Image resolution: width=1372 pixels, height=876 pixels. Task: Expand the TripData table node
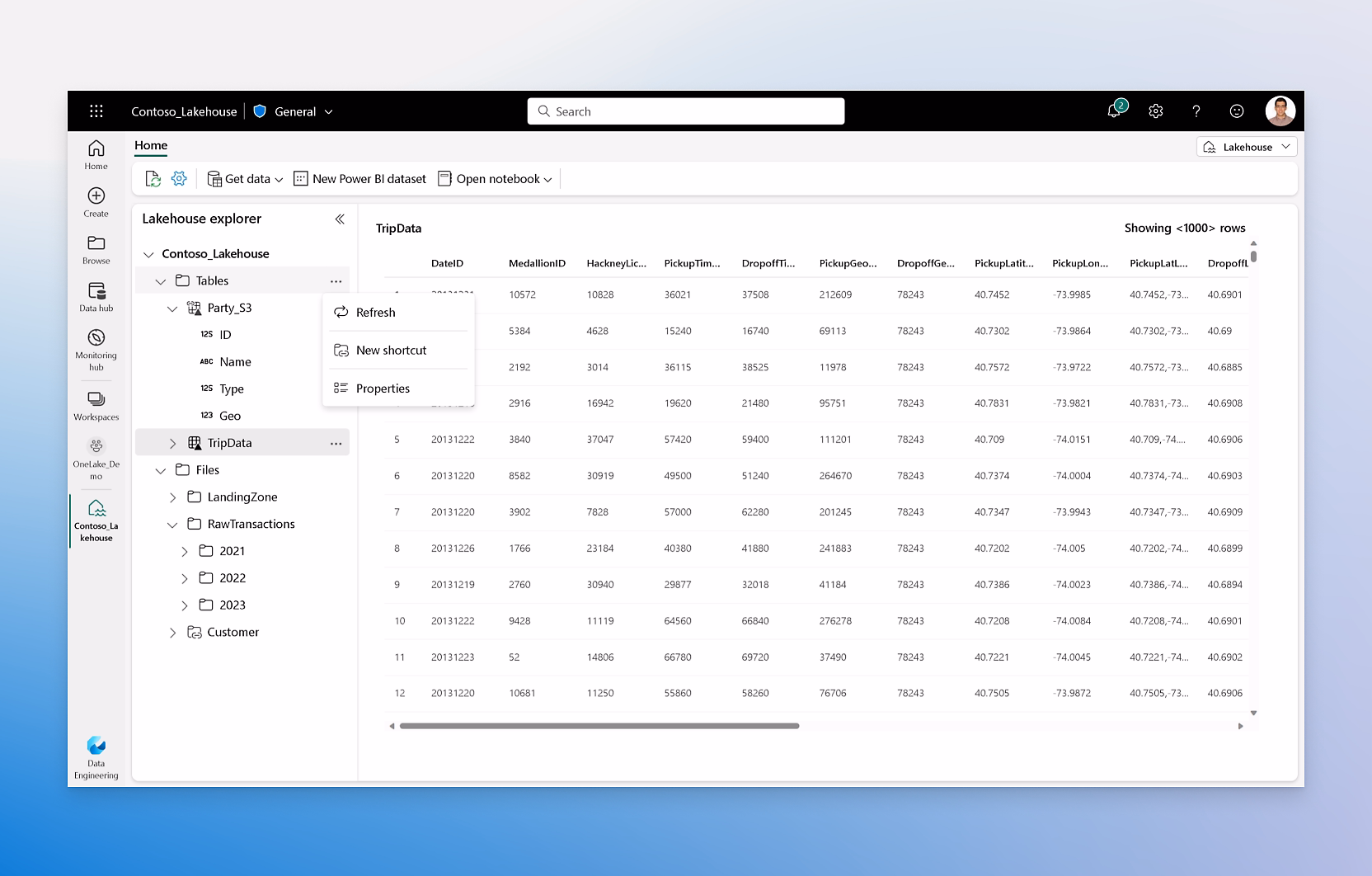tap(172, 443)
